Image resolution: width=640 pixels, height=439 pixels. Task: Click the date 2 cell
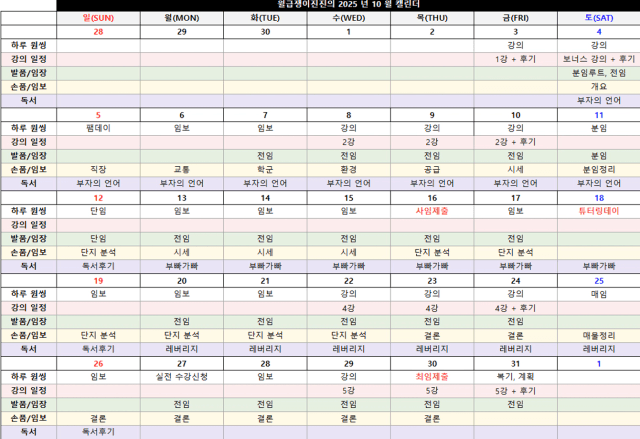tap(432, 32)
